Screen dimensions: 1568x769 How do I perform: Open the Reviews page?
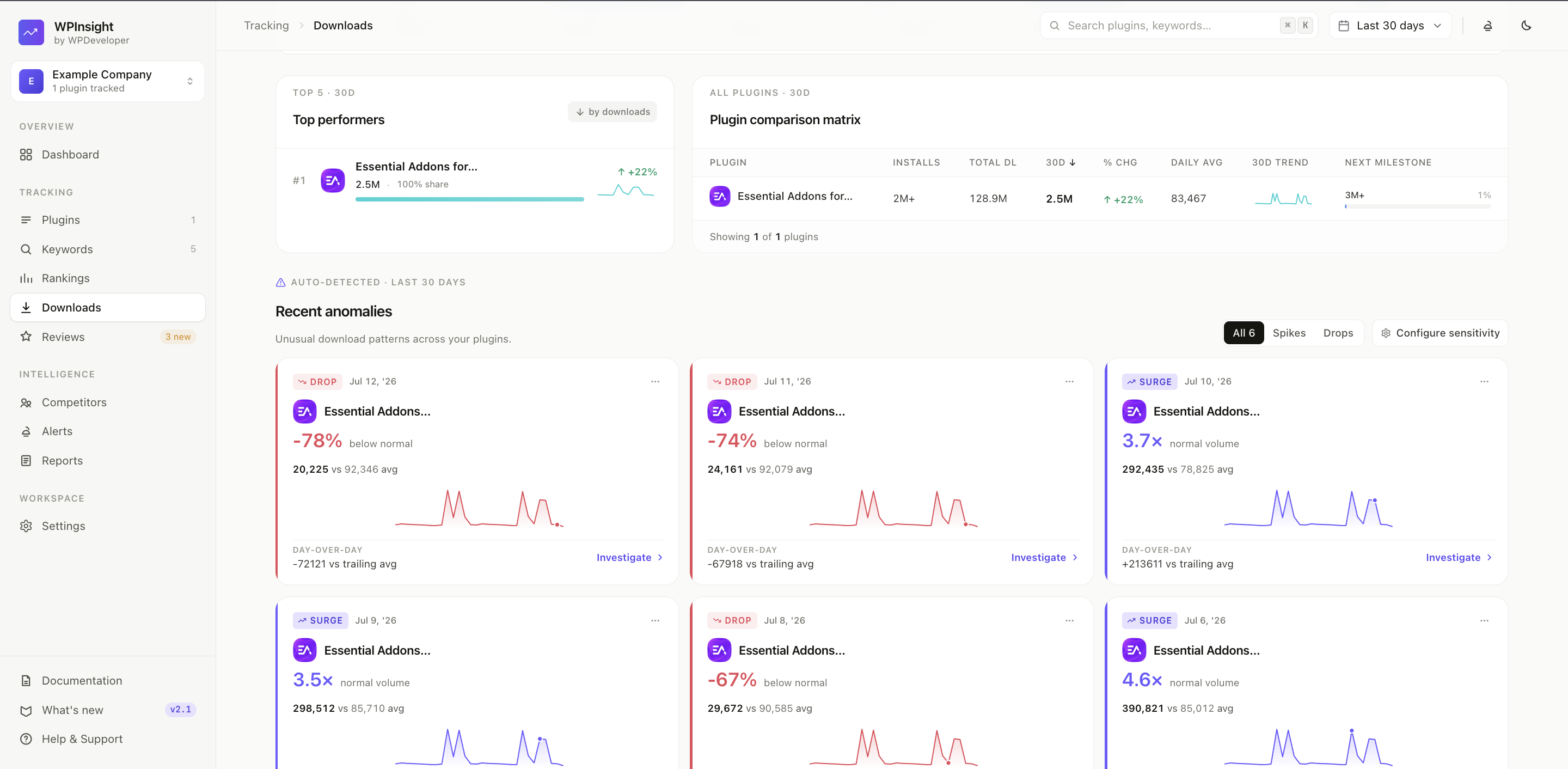pos(108,337)
